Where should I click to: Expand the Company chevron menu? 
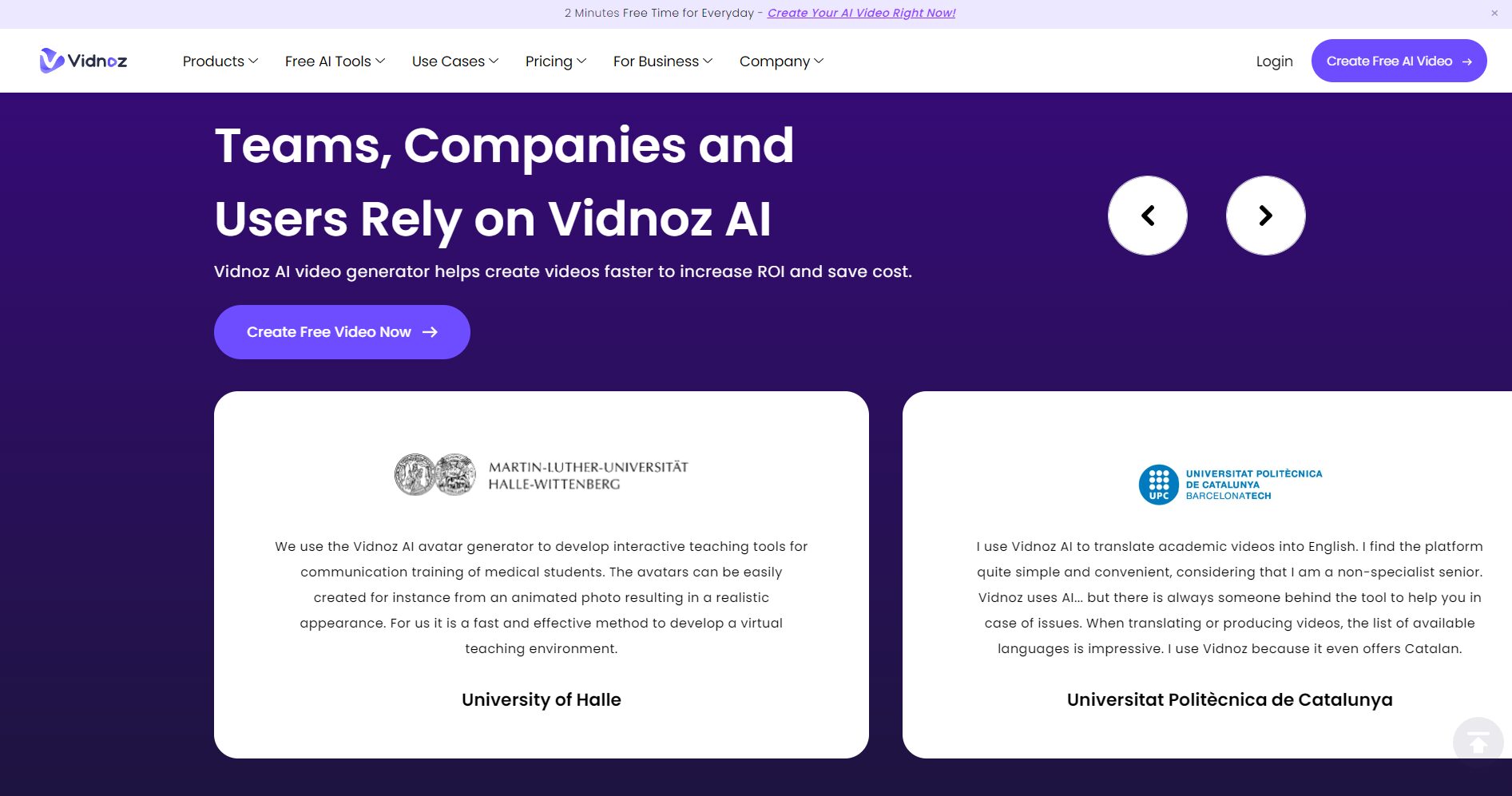[781, 61]
